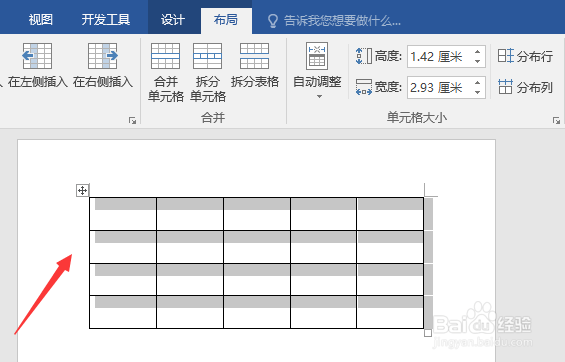Screen dimensions: 565x362
Task: Increase row height with up stepper
Action: 478,52
